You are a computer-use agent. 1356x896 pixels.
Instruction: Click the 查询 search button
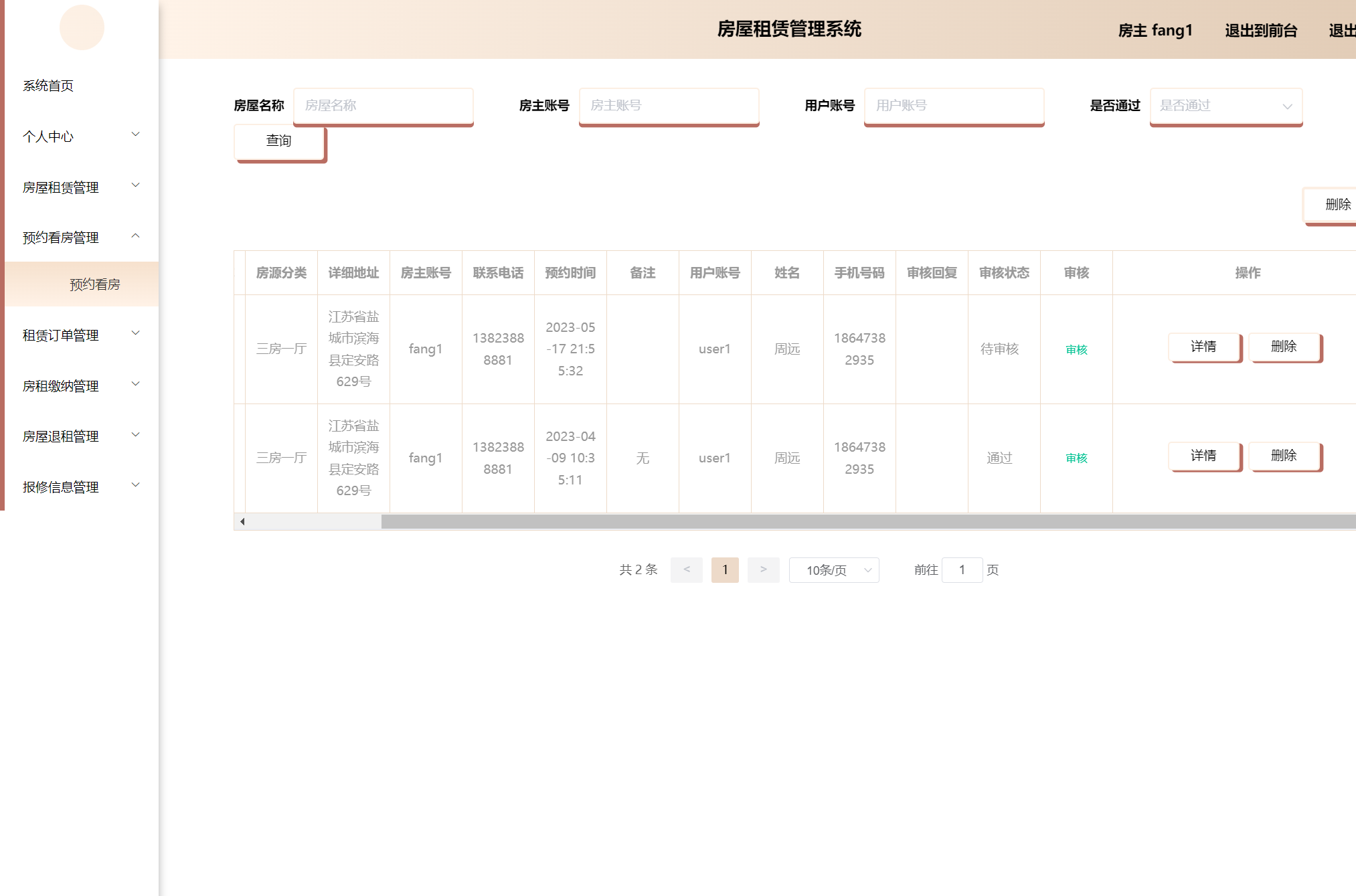pyautogui.click(x=279, y=141)
